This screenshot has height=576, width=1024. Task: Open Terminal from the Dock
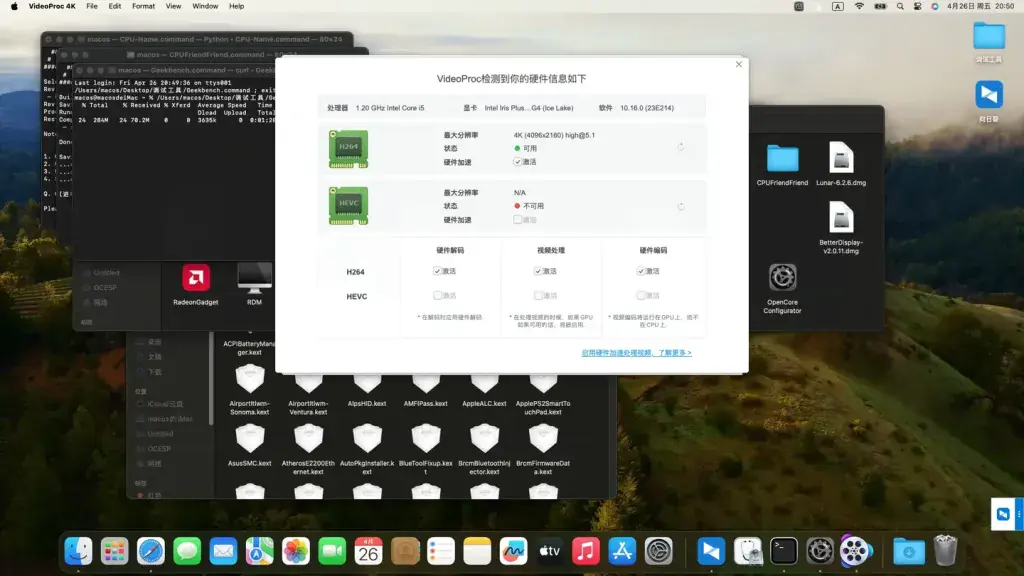point(784,551)
